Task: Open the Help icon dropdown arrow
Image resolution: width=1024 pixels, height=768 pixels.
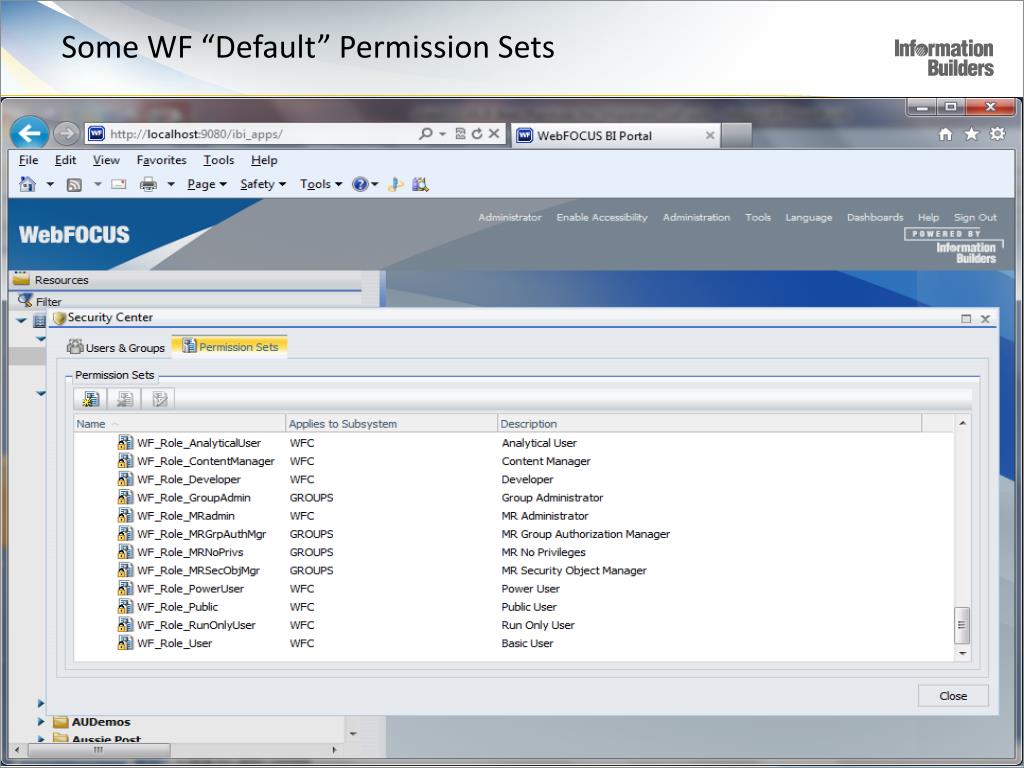Action: (x=375, y=185)
